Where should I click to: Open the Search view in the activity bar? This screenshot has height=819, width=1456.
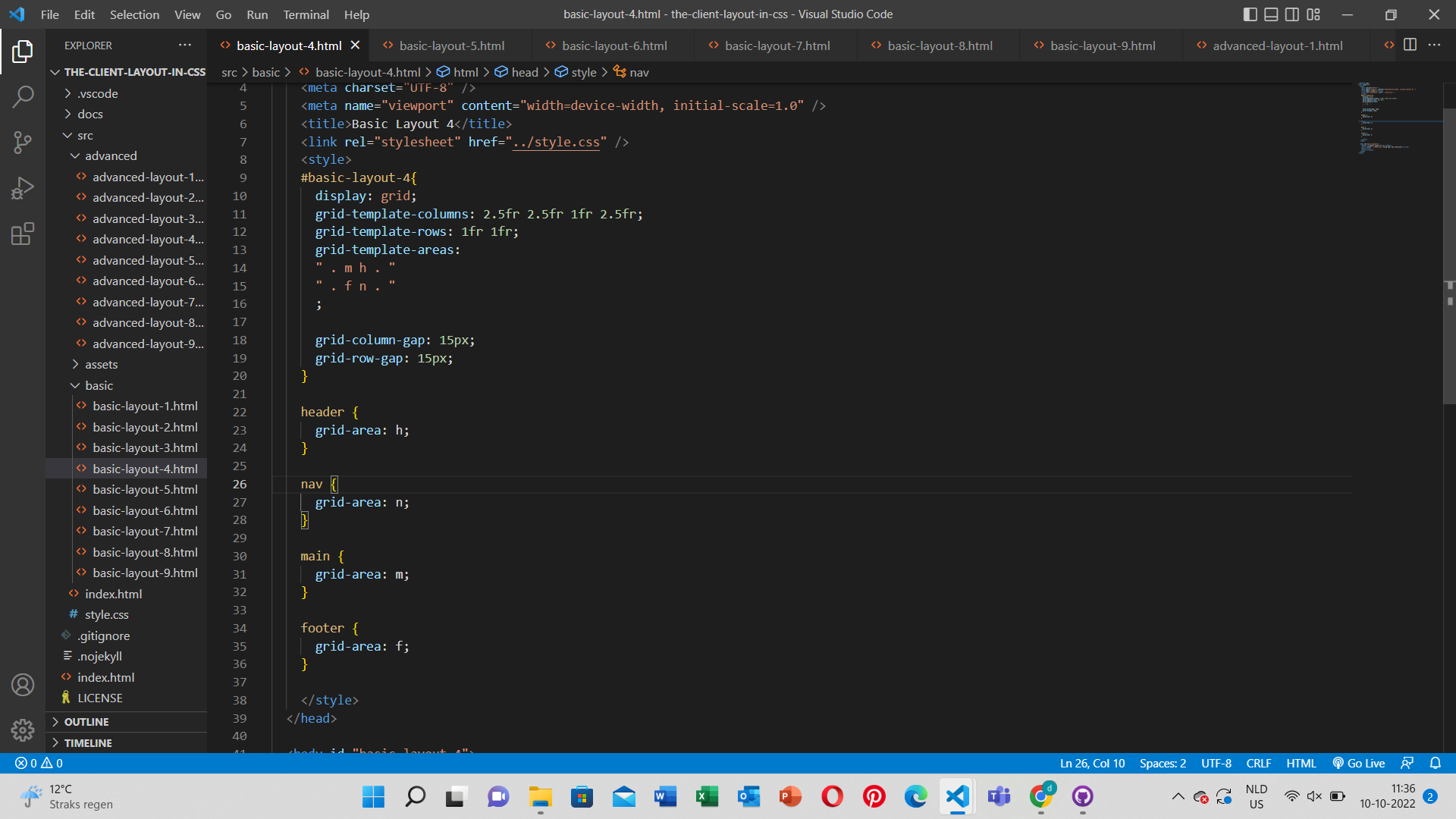(x=23, y=96)
